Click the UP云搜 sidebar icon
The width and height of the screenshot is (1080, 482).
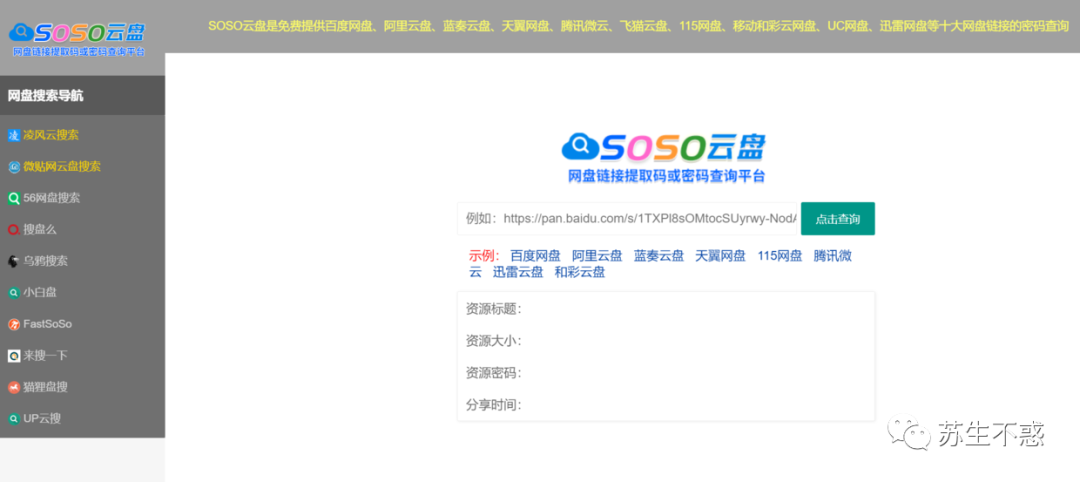(x=14, y=419)
